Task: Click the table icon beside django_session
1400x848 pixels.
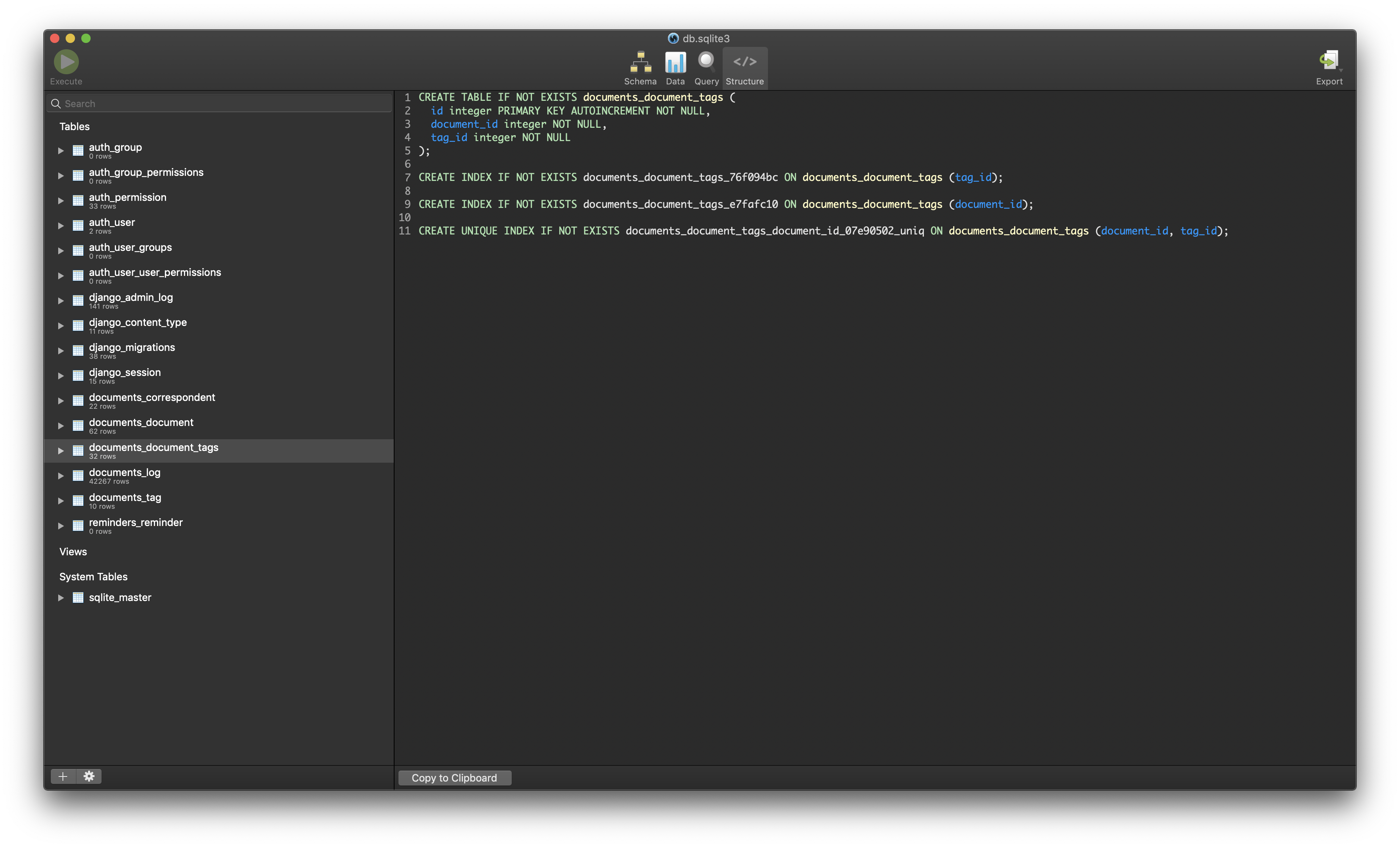Action: pos(78,376)
